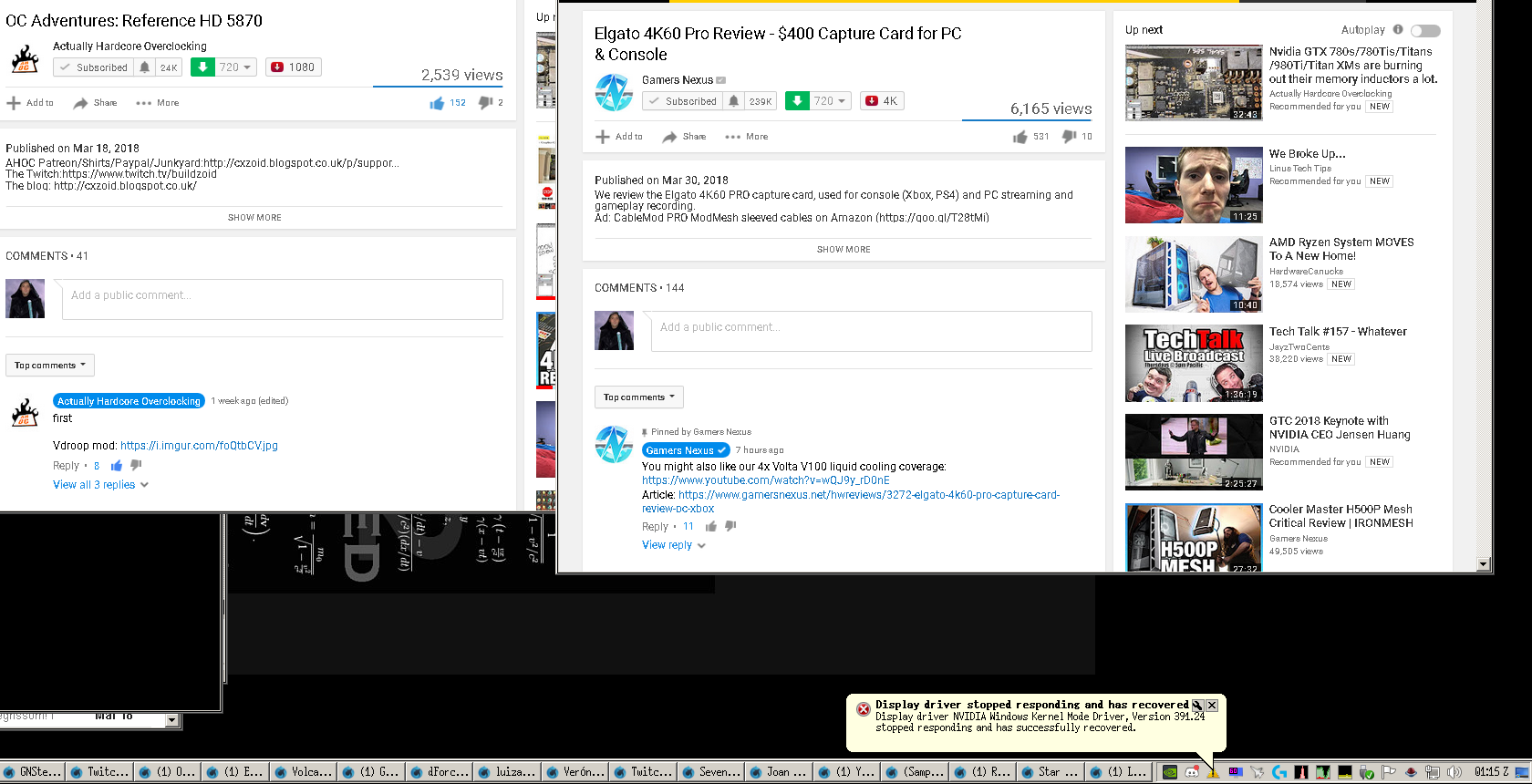Switch to Seven... taskbar window
Screen dimensions: 1532x784
(711, 772)
